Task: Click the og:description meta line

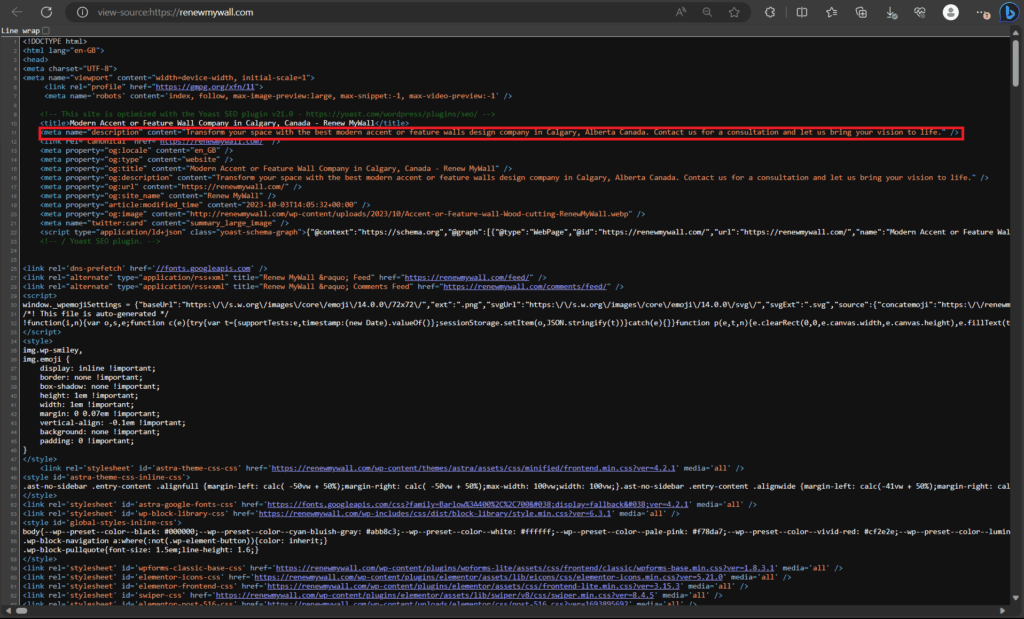Action: pyautogui.click(x=514, y=178)
